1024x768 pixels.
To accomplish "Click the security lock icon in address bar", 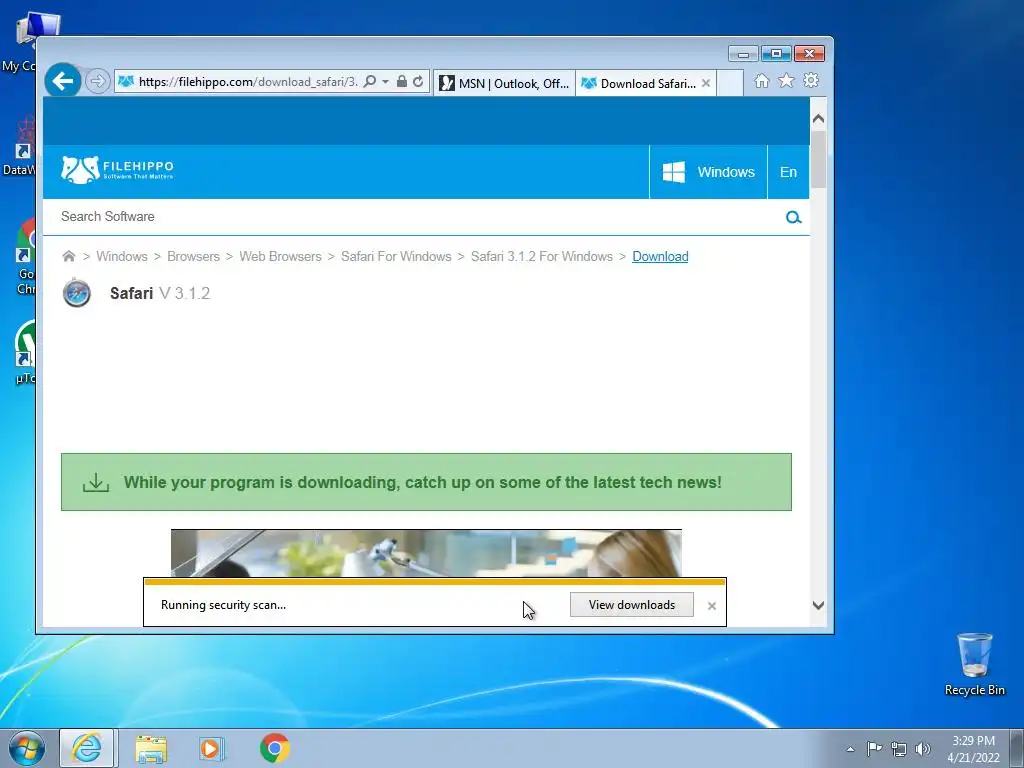I will 402,82.
